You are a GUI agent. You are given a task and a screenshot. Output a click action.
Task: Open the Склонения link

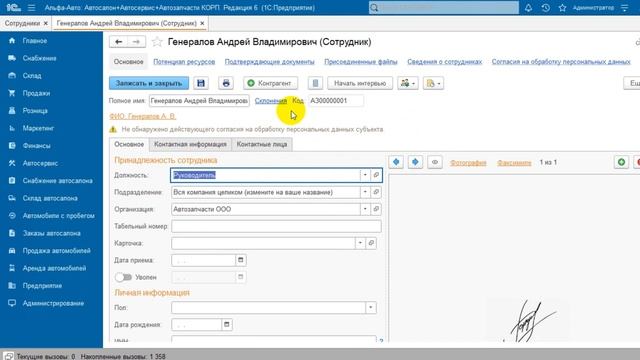(x=271, y=100)
